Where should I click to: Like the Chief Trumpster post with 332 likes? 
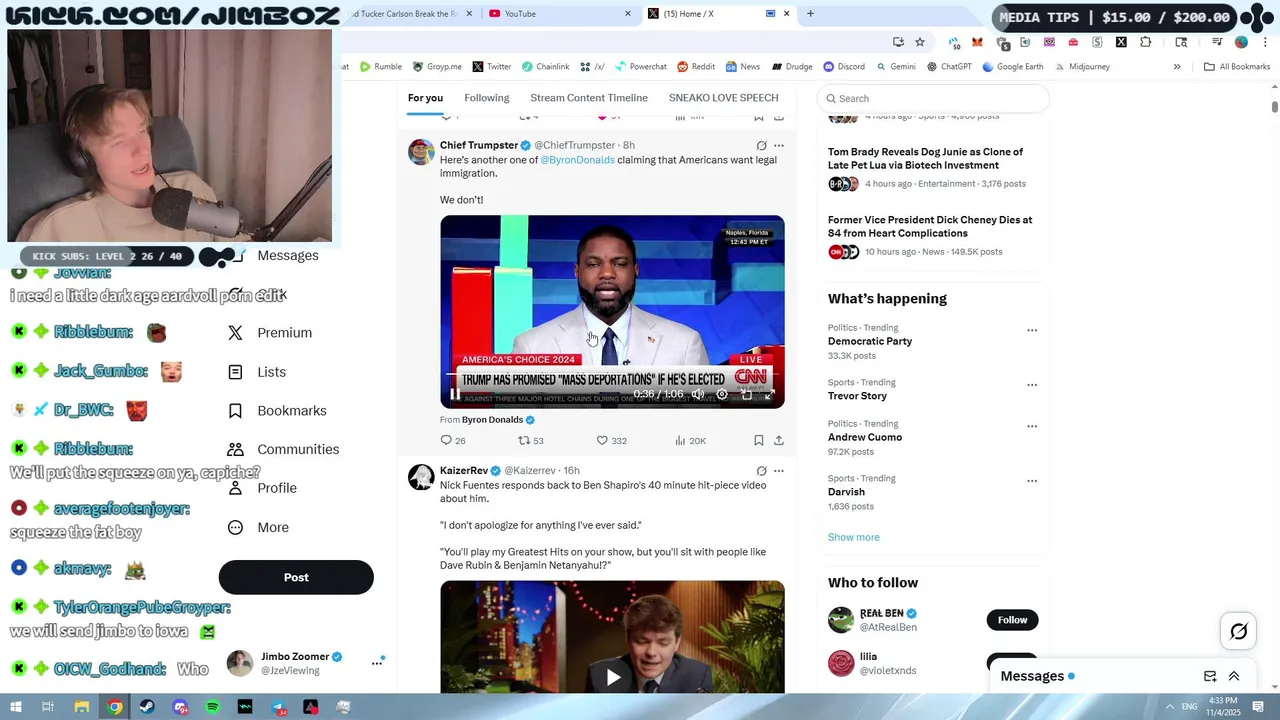coord(611,440)
